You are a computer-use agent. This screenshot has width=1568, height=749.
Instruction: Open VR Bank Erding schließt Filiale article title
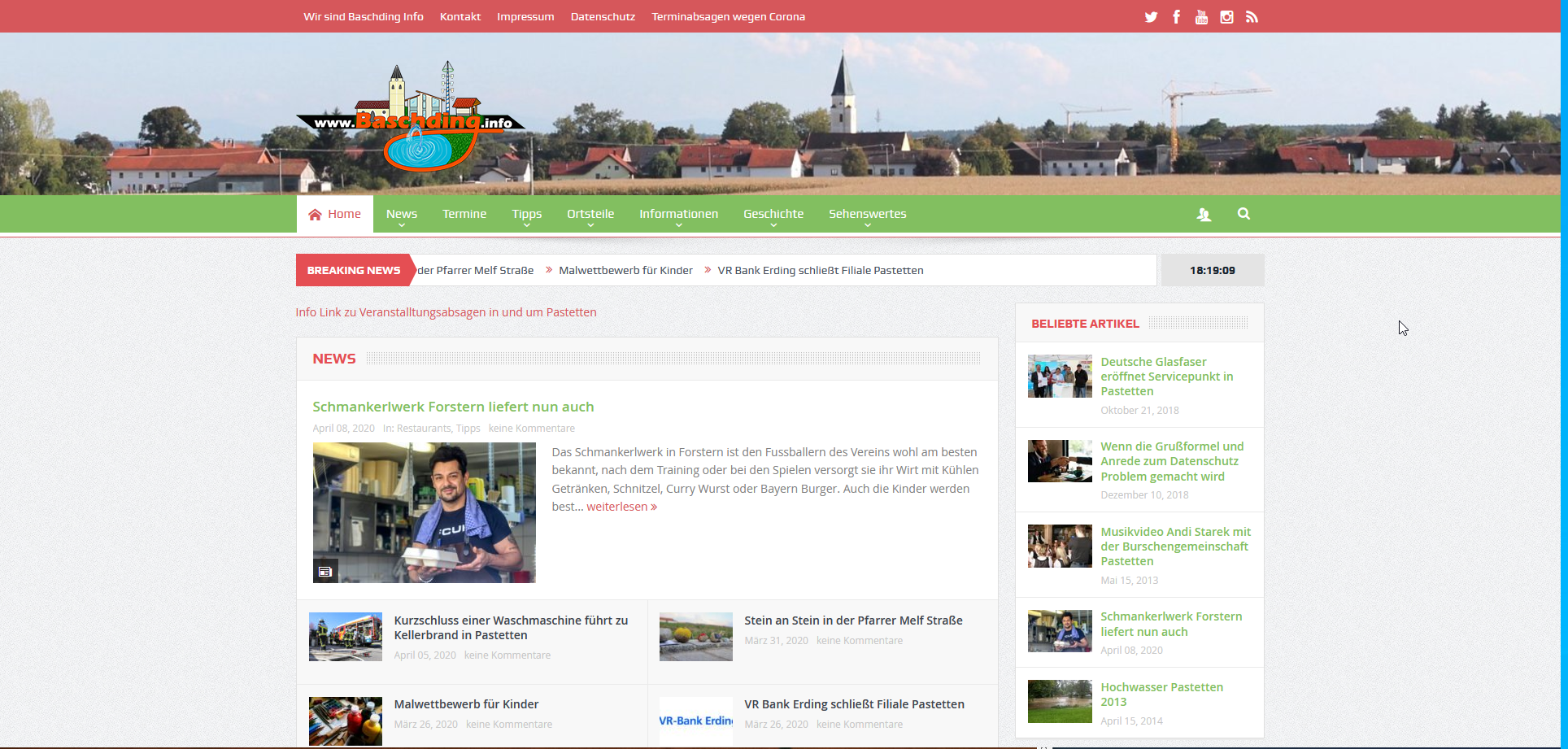point(854,704)
